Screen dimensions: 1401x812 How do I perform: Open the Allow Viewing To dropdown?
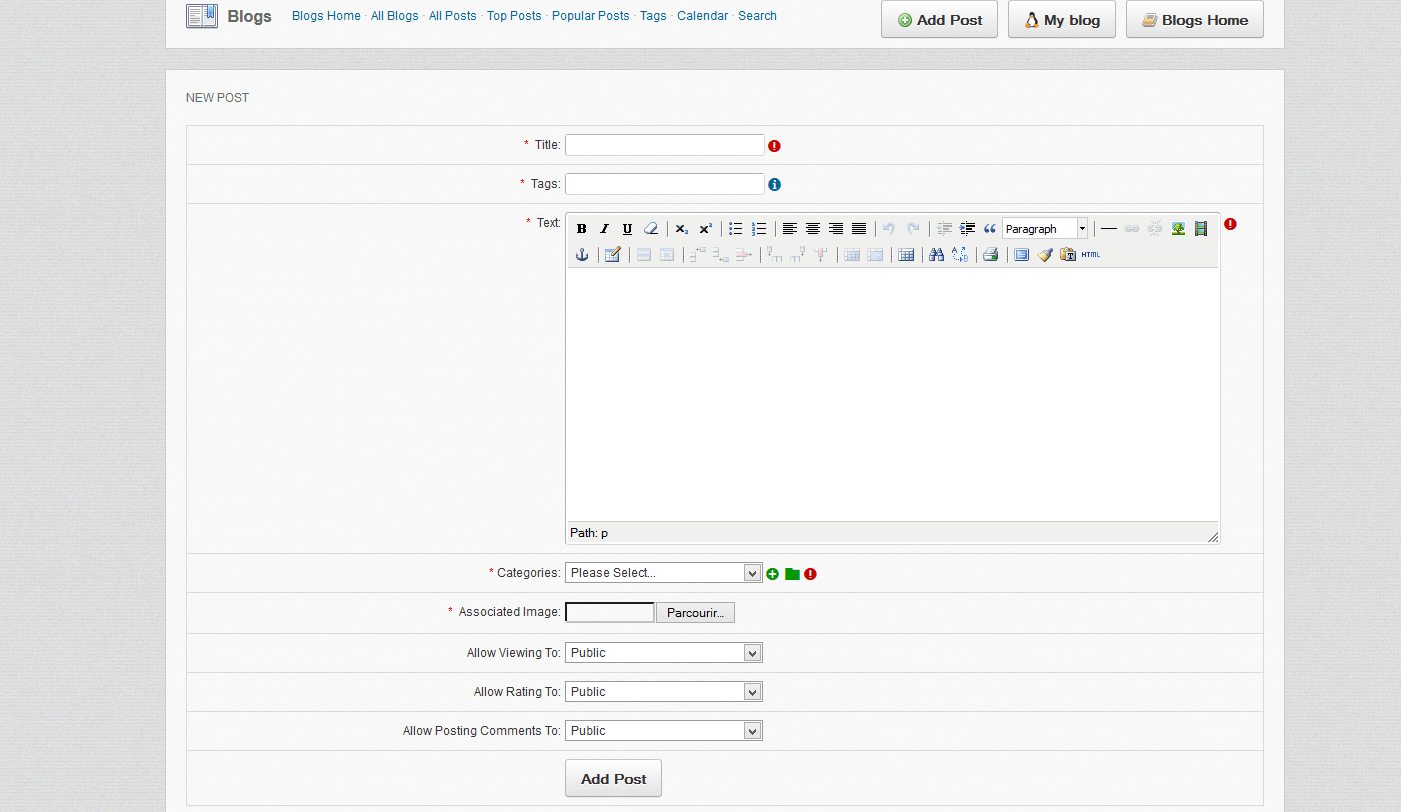[x=663, y=653]
